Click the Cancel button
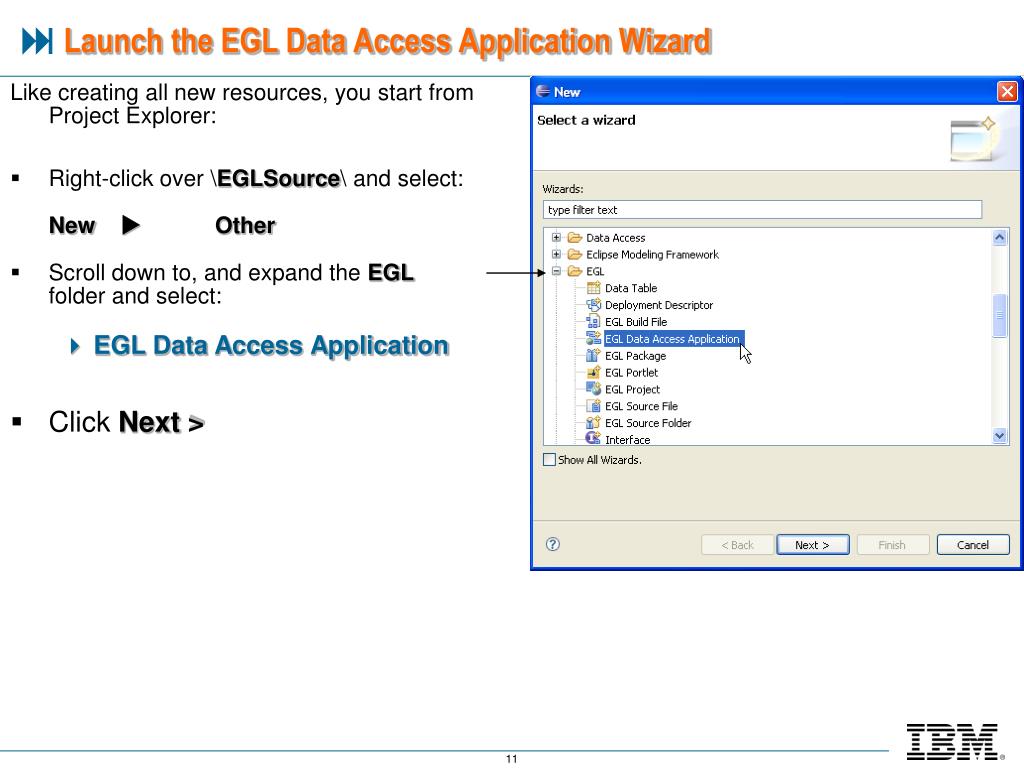1024x768 pixels. 973,545
